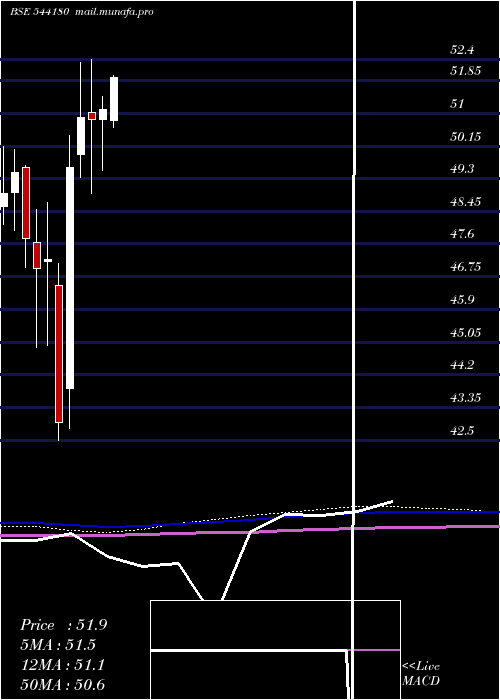
Task: Click the 42.5 price axis label
Action: click(462, 431)
